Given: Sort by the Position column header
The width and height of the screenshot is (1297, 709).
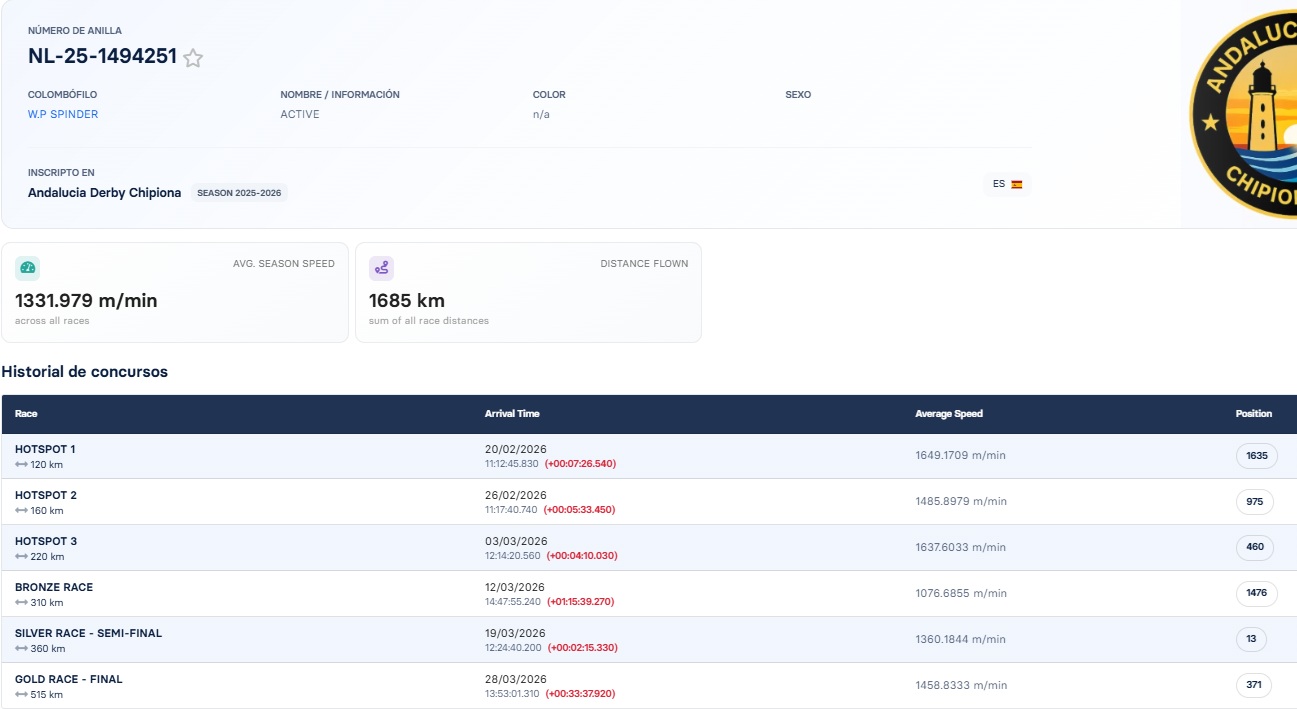Looking at the screenshot, I should point(1254,414).
